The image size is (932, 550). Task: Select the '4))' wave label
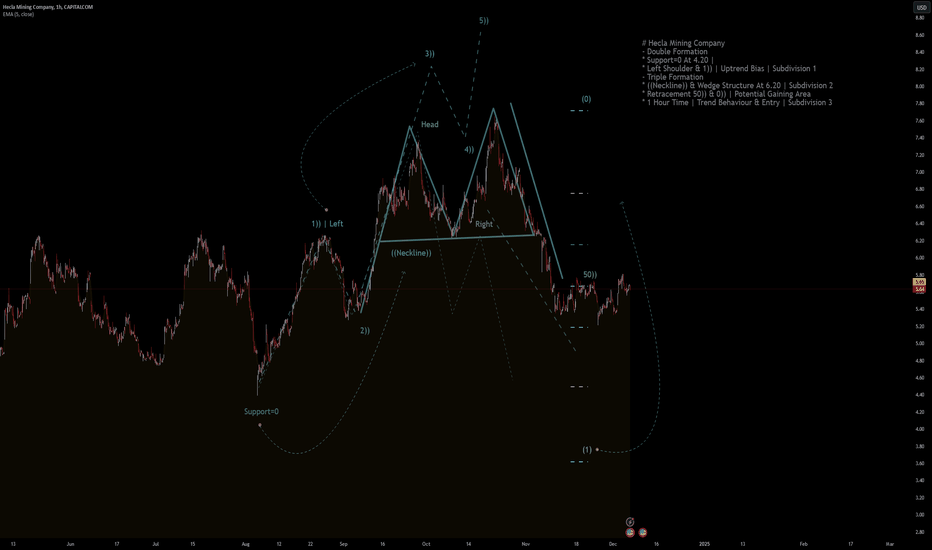(469, 149)
